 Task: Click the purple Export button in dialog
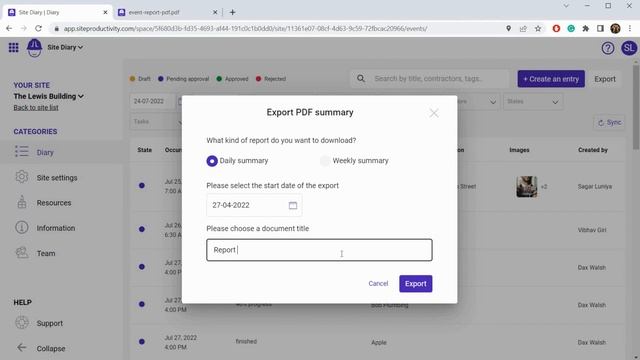pos(416,284)
